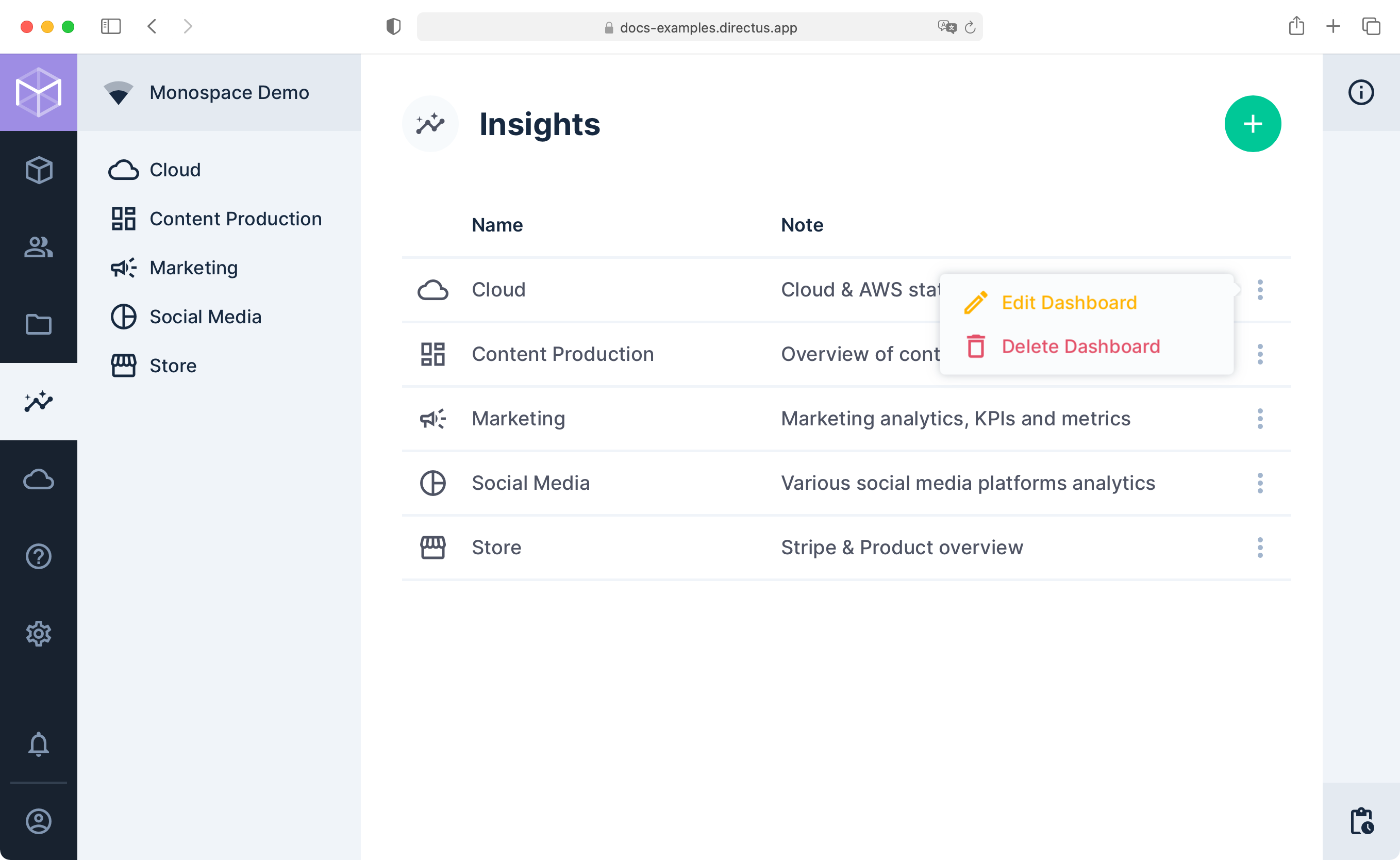Open the Cloud module in the module bar
1400x860 pixels.
38,479
